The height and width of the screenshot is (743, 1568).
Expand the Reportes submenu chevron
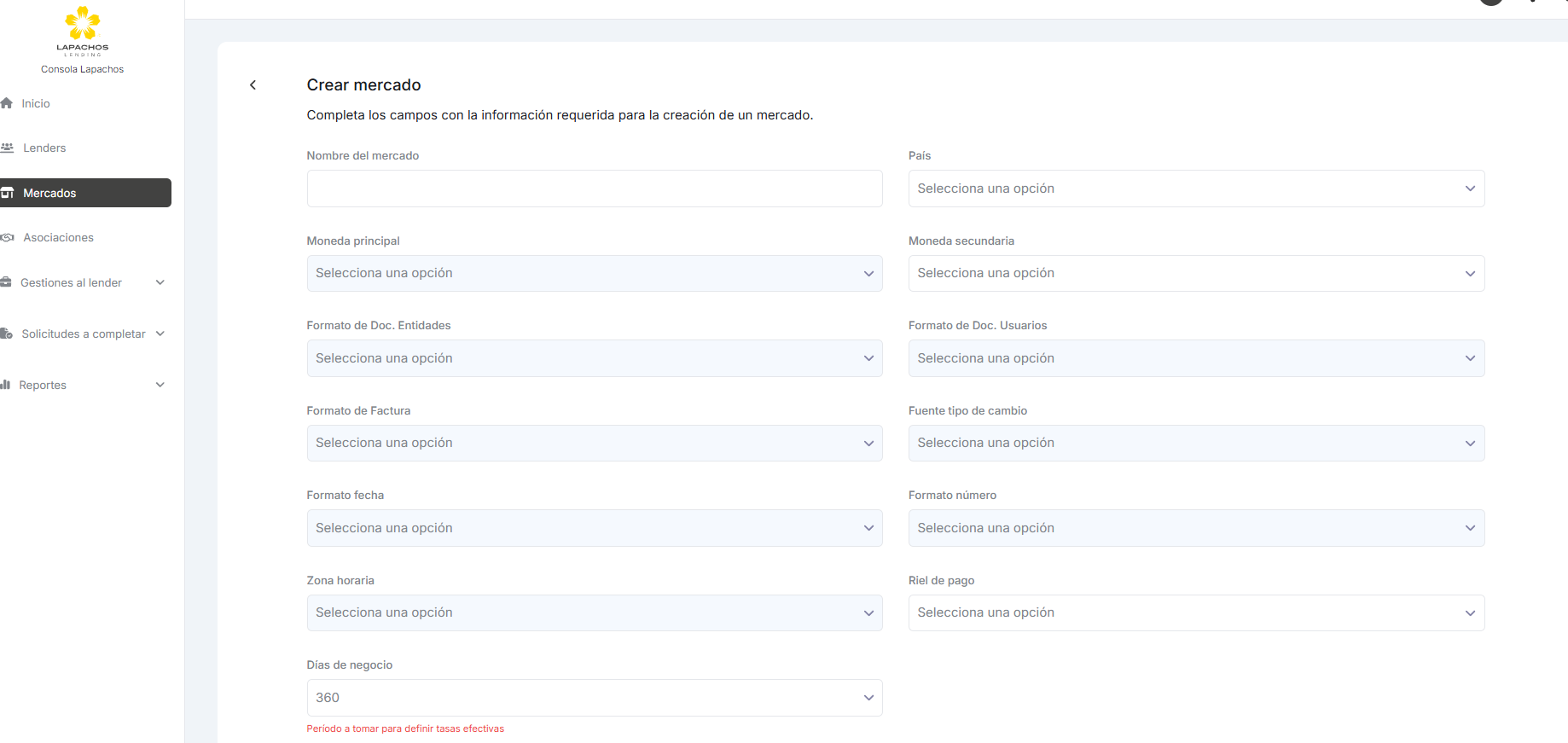point(160,385)
